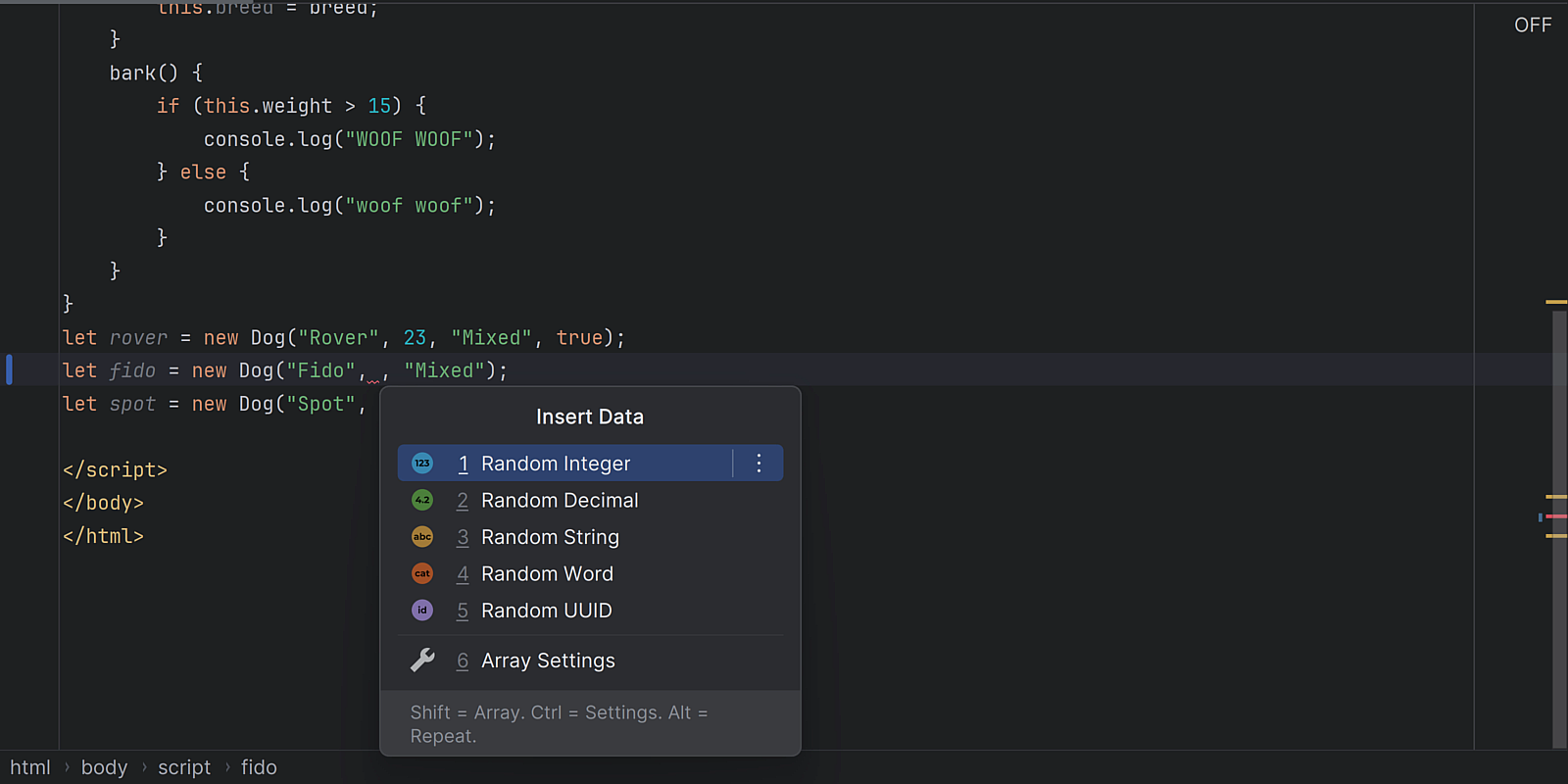Click the "Spot" string argument

(x=320, y=404)
